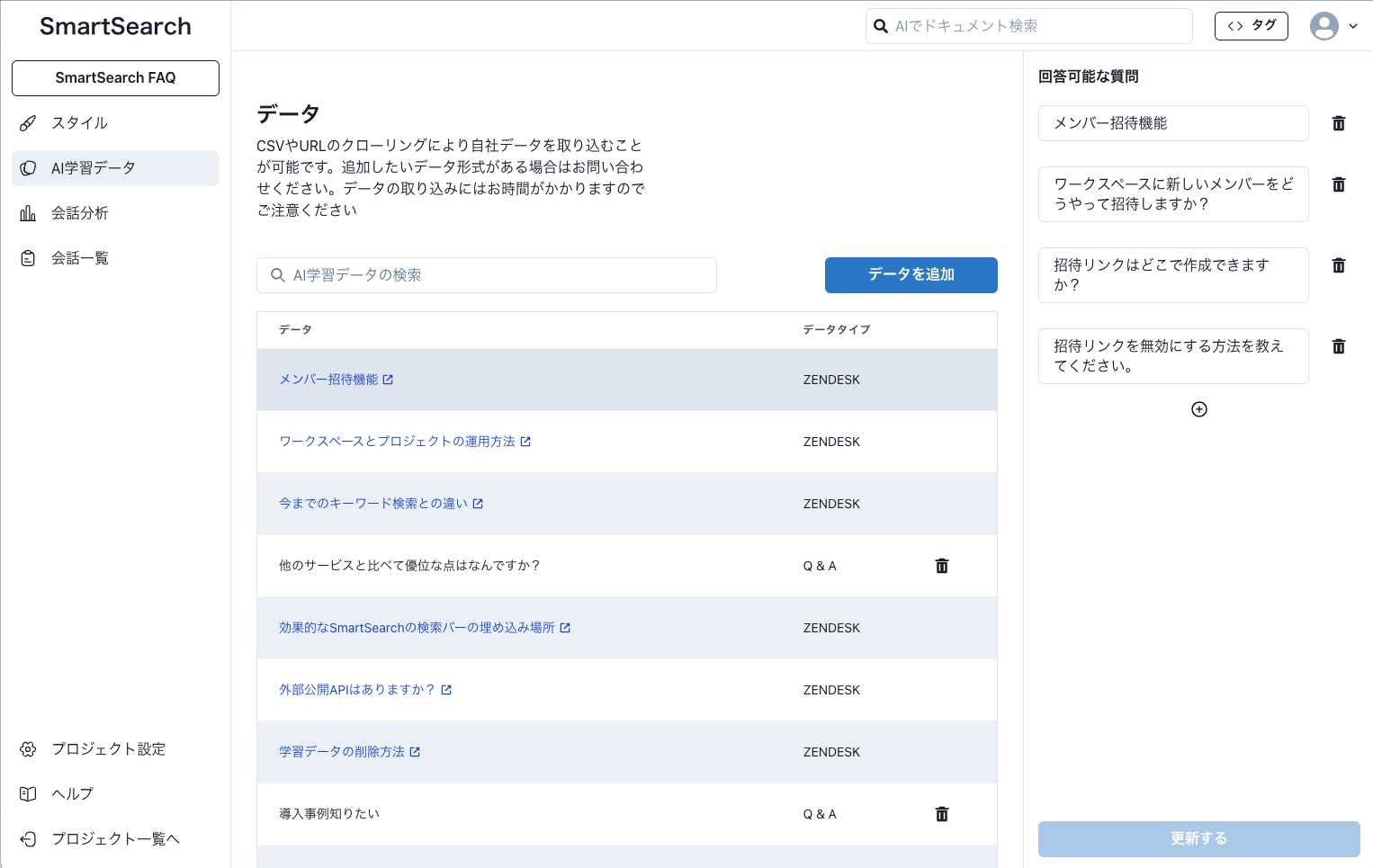The height and width of the screenshot is (868, 1373).
Task: Focus the AIでドキュメント検索 search field
Action: tap(1029, 26)
